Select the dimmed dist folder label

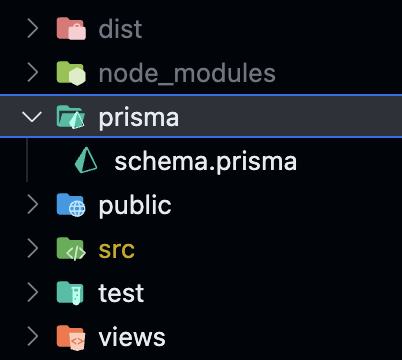(120, 29)
